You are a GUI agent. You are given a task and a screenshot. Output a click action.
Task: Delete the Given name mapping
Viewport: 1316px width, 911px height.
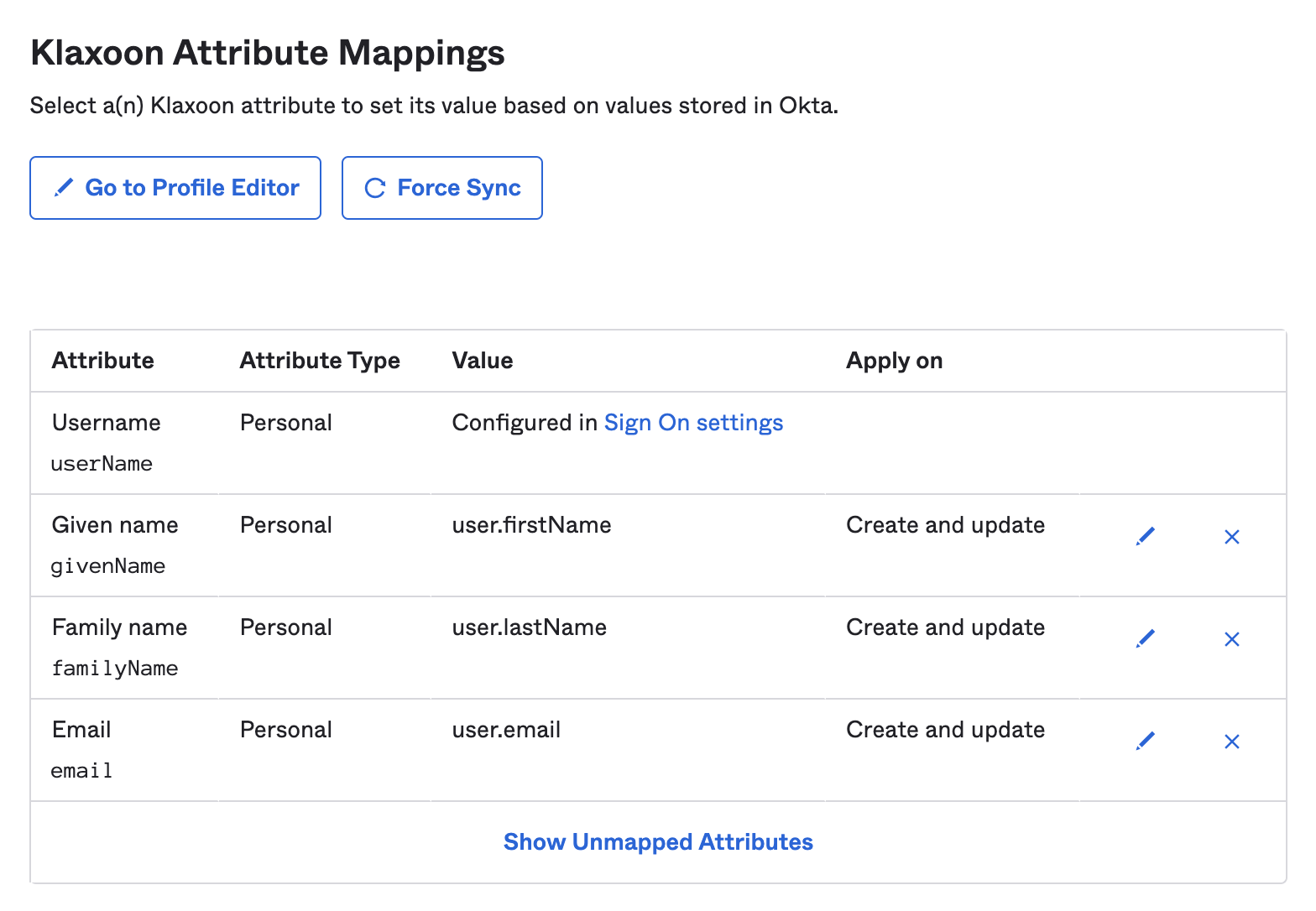click(x=1231, y=537)
